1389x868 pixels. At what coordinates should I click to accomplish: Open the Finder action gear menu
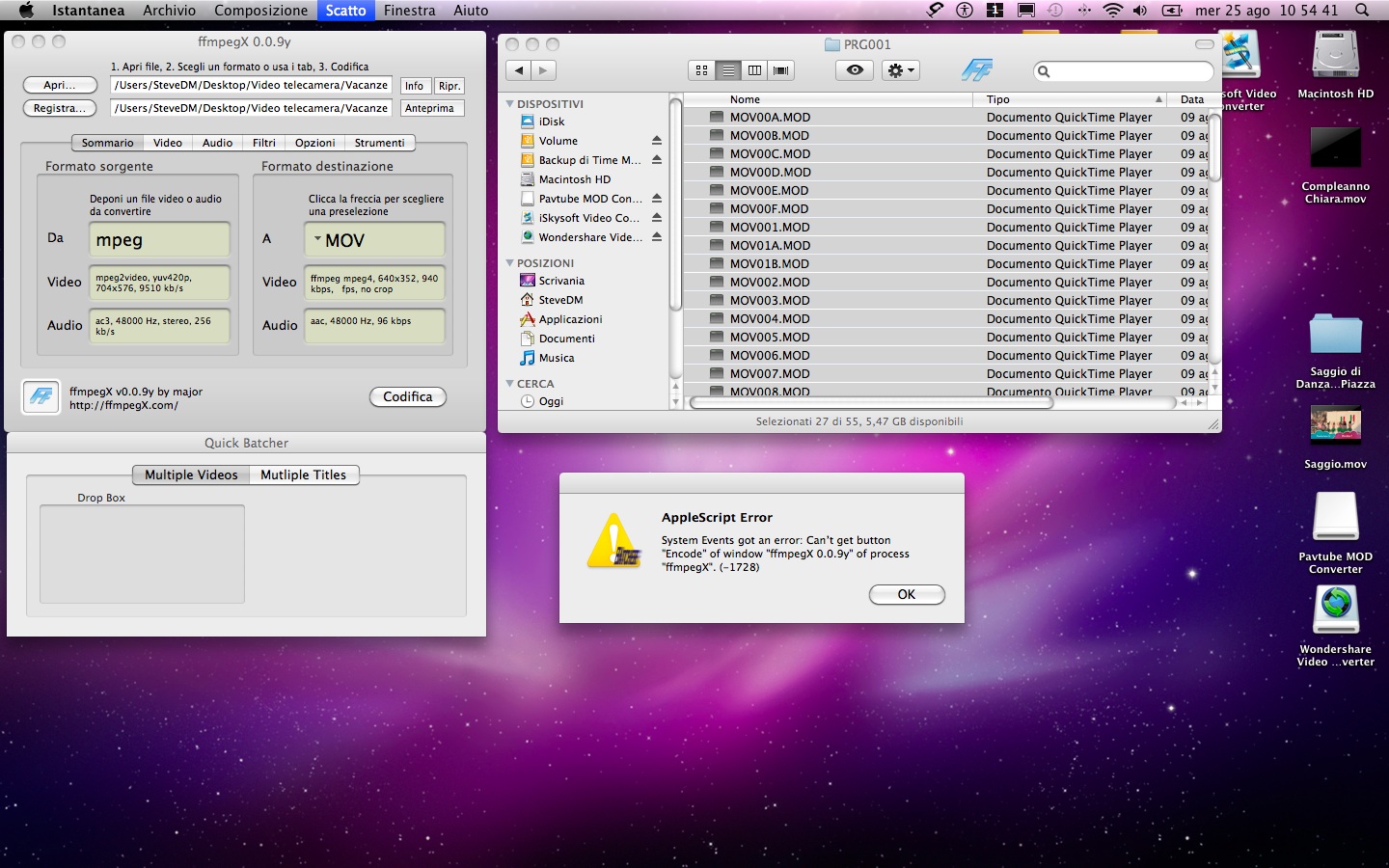[x=900, y=70]
